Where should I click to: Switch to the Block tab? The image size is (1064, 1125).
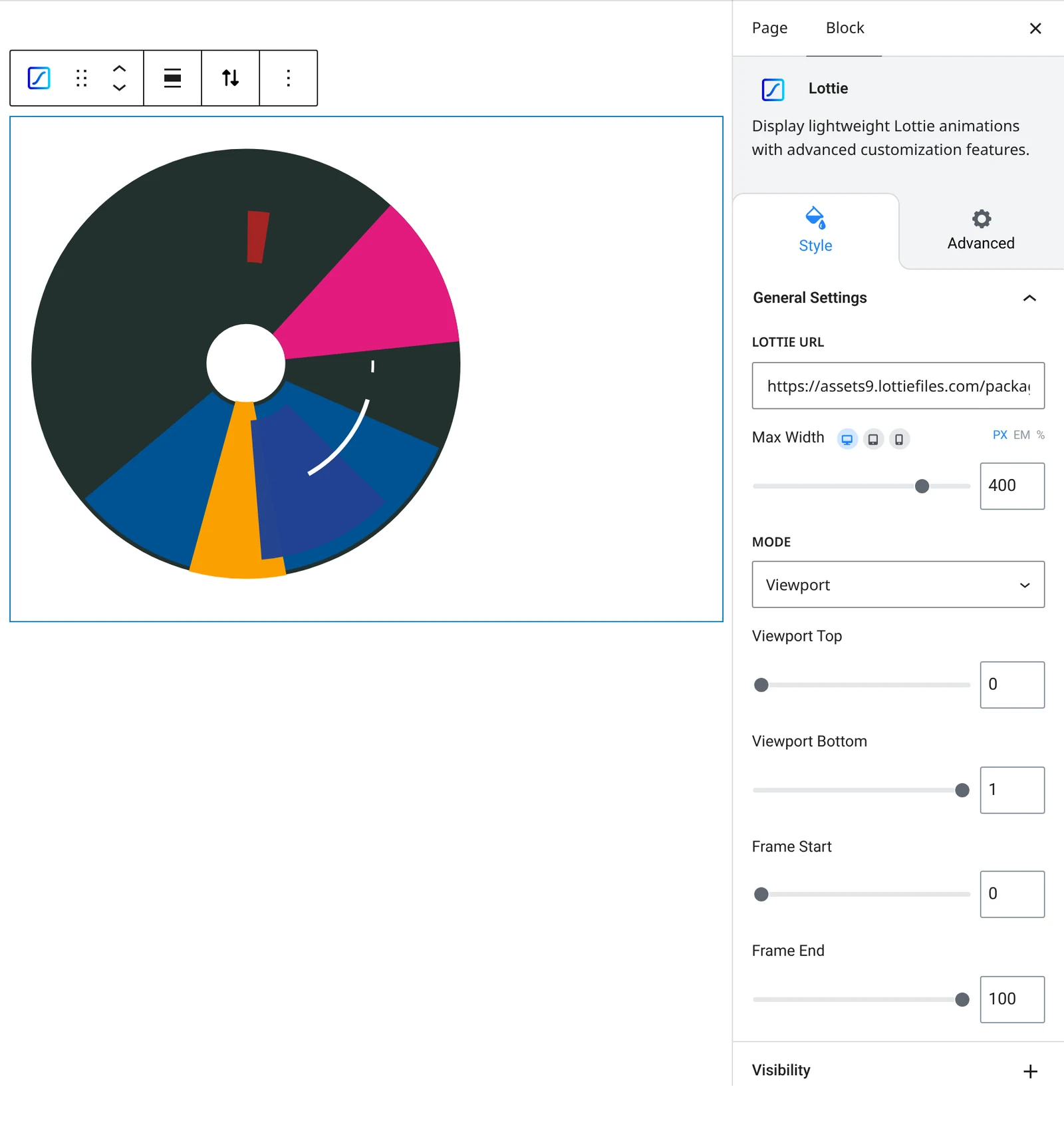tap(845, 28)
